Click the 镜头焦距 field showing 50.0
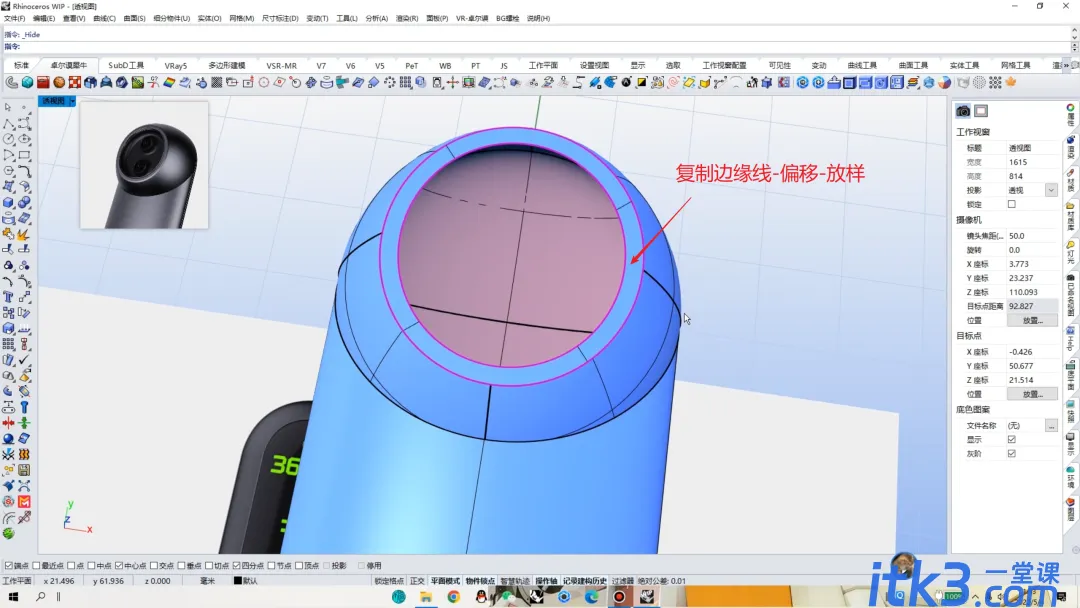The height and width of the screenshot is (608, 1080). point(1031,236)
